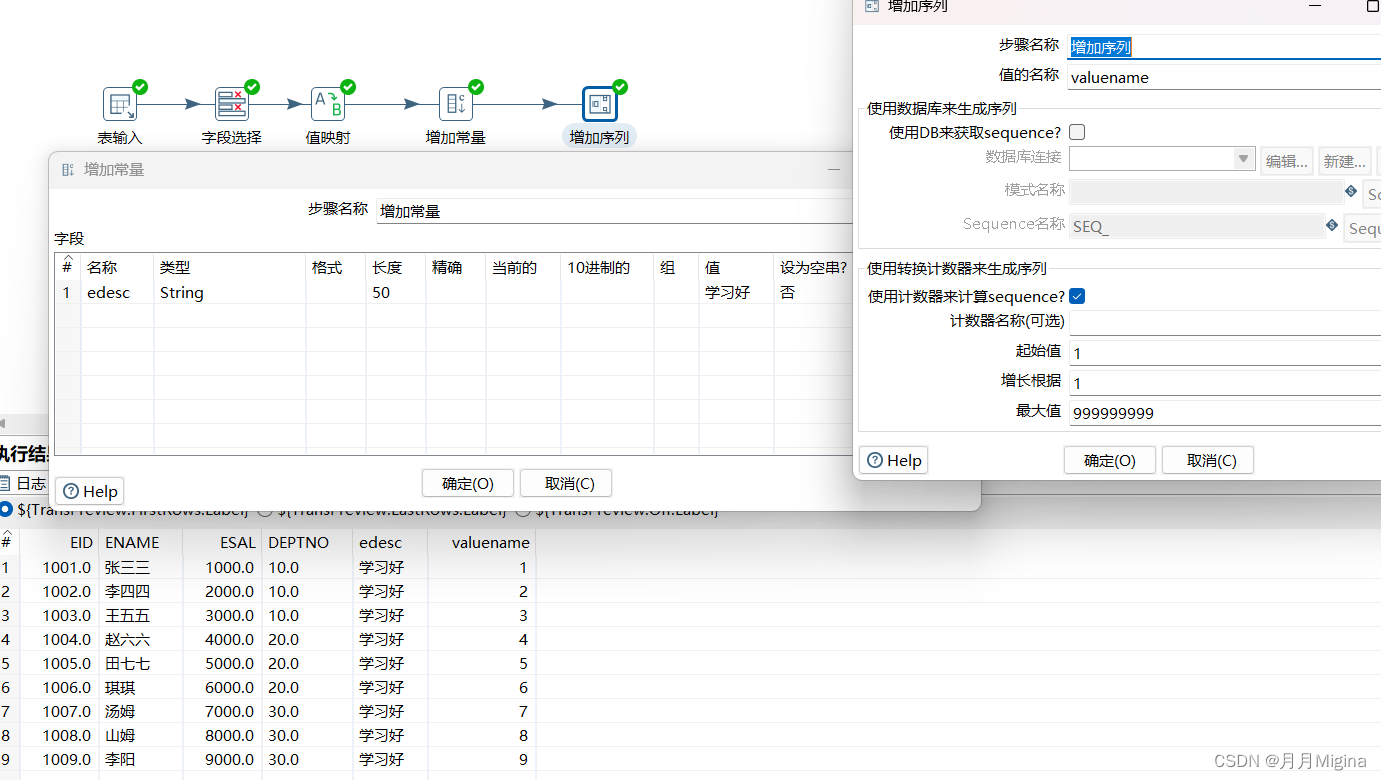Click the 山姆 name cell
Viewport: 1381px width, 780px height.
[140, 735]
